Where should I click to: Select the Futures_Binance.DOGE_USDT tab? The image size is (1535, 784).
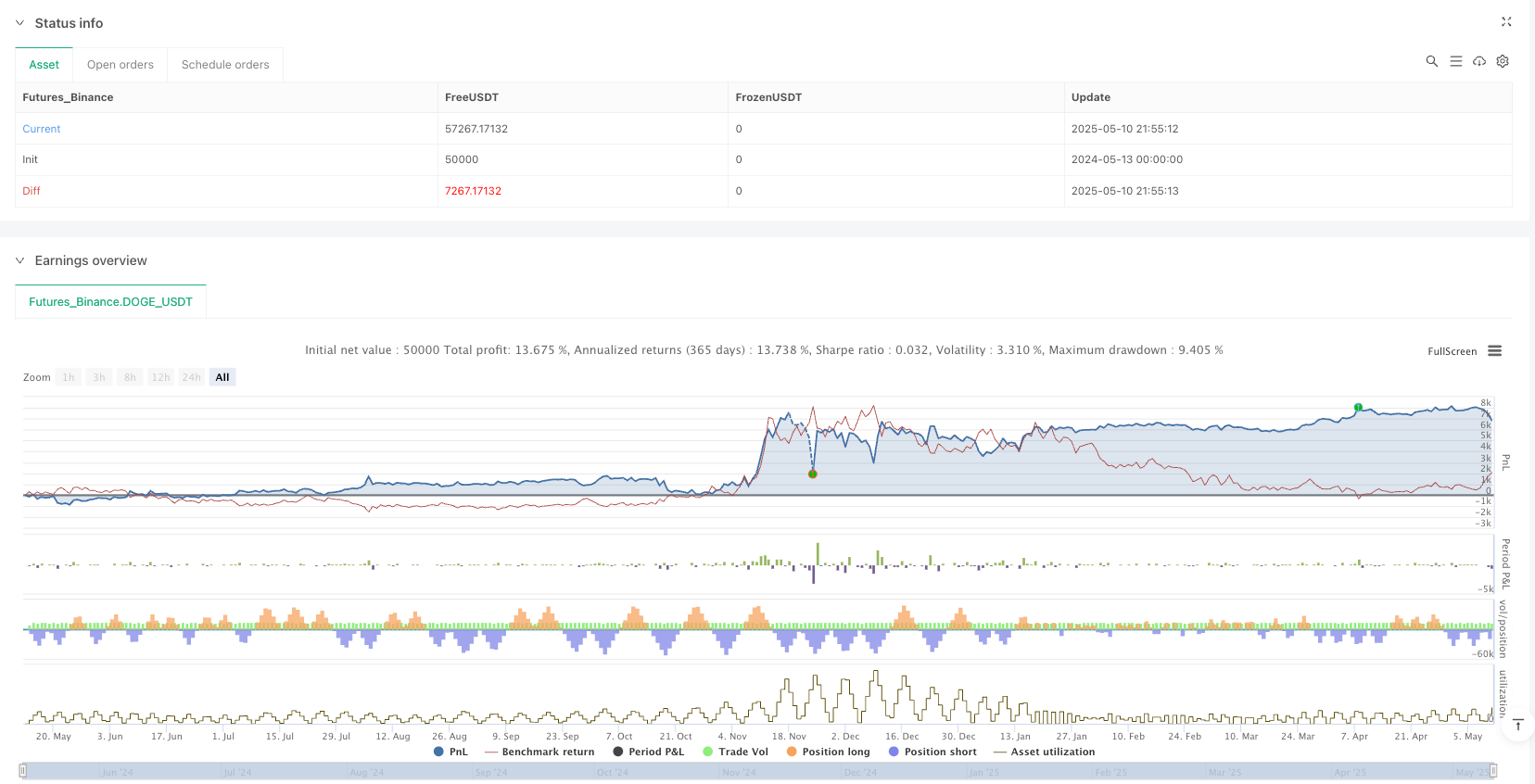[110, 302]
